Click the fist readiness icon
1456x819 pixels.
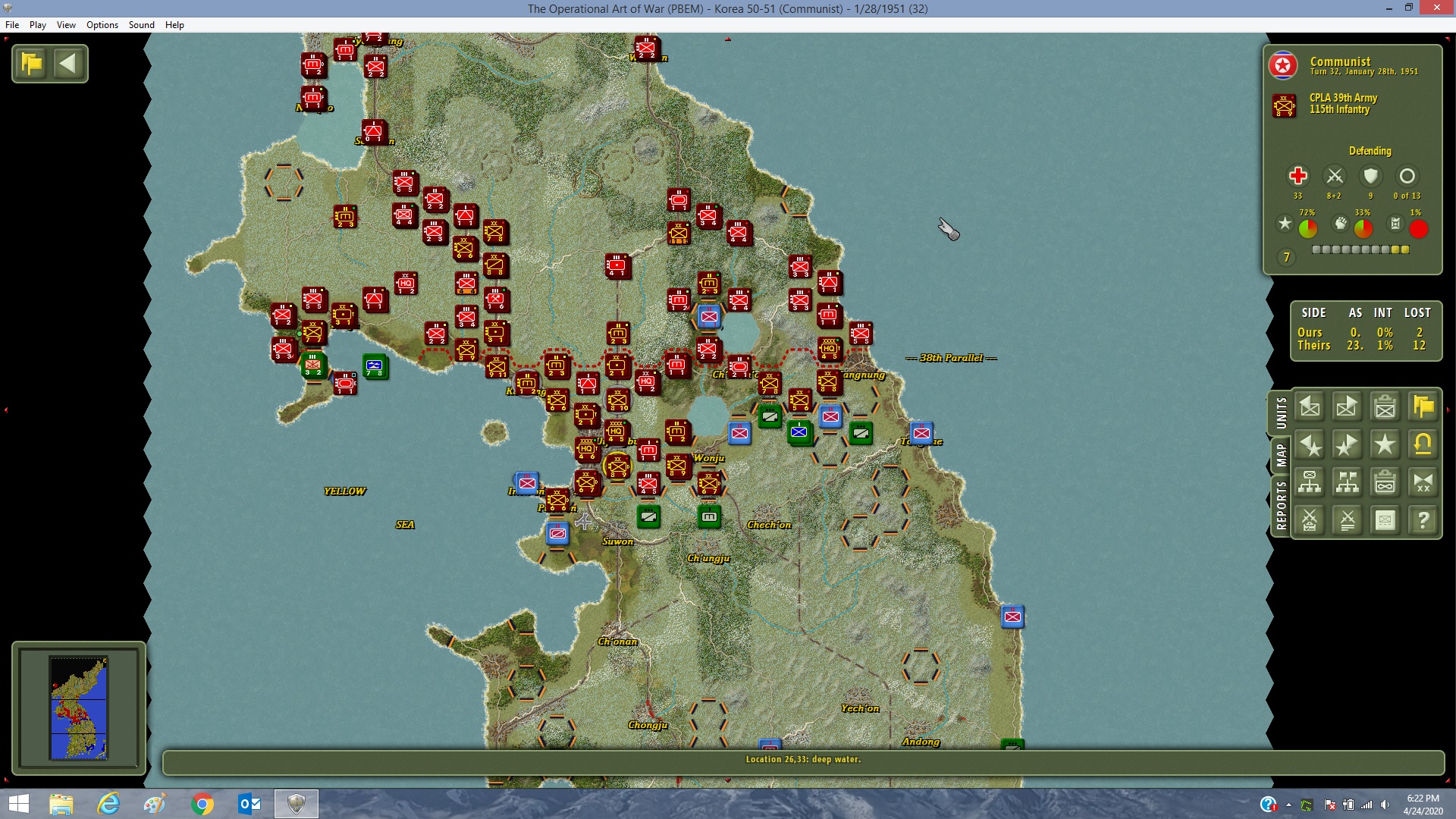click(x=1341, y=224)
